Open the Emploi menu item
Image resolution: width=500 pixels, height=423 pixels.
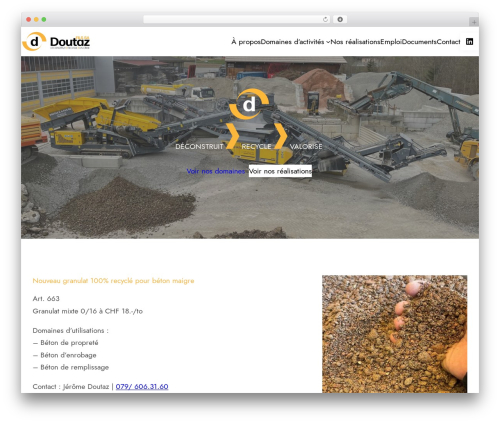click(x=391, y=42)
